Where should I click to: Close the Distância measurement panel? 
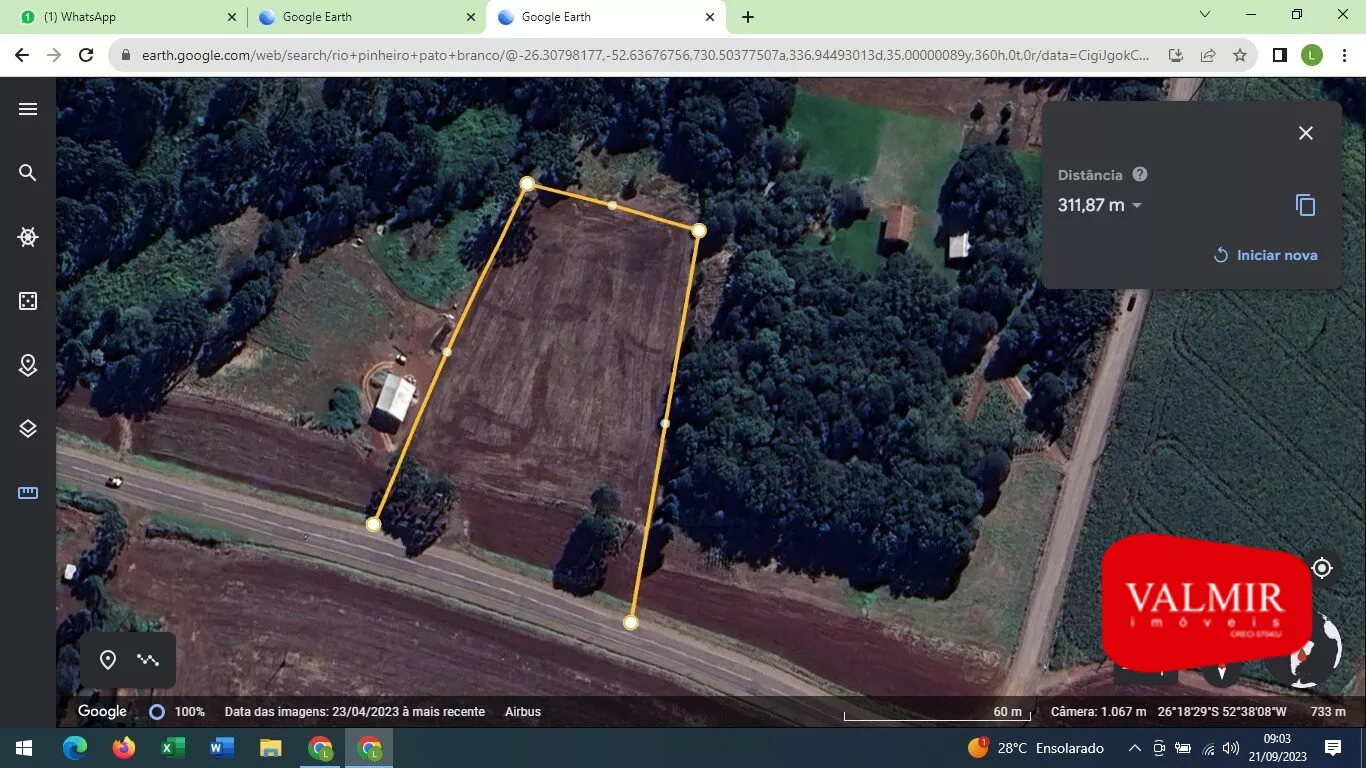(x=1305, y=133)
